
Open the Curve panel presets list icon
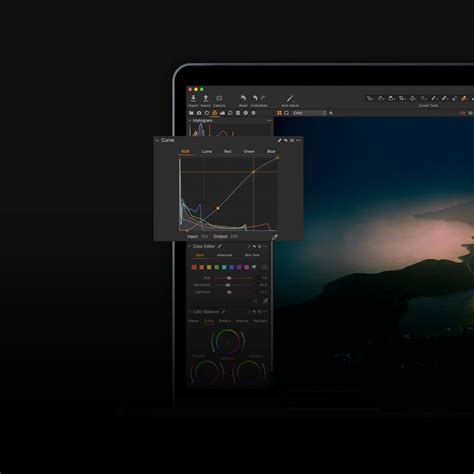(292, 140)
